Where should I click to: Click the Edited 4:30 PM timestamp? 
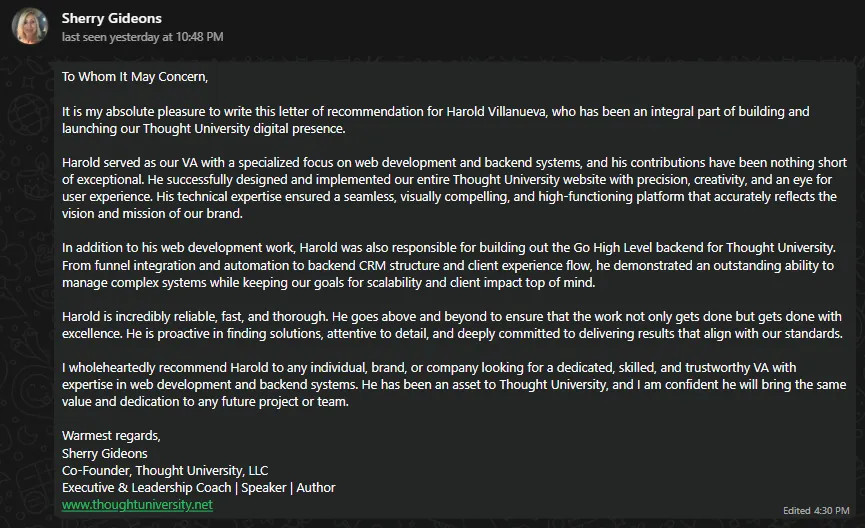coord(816,510)
